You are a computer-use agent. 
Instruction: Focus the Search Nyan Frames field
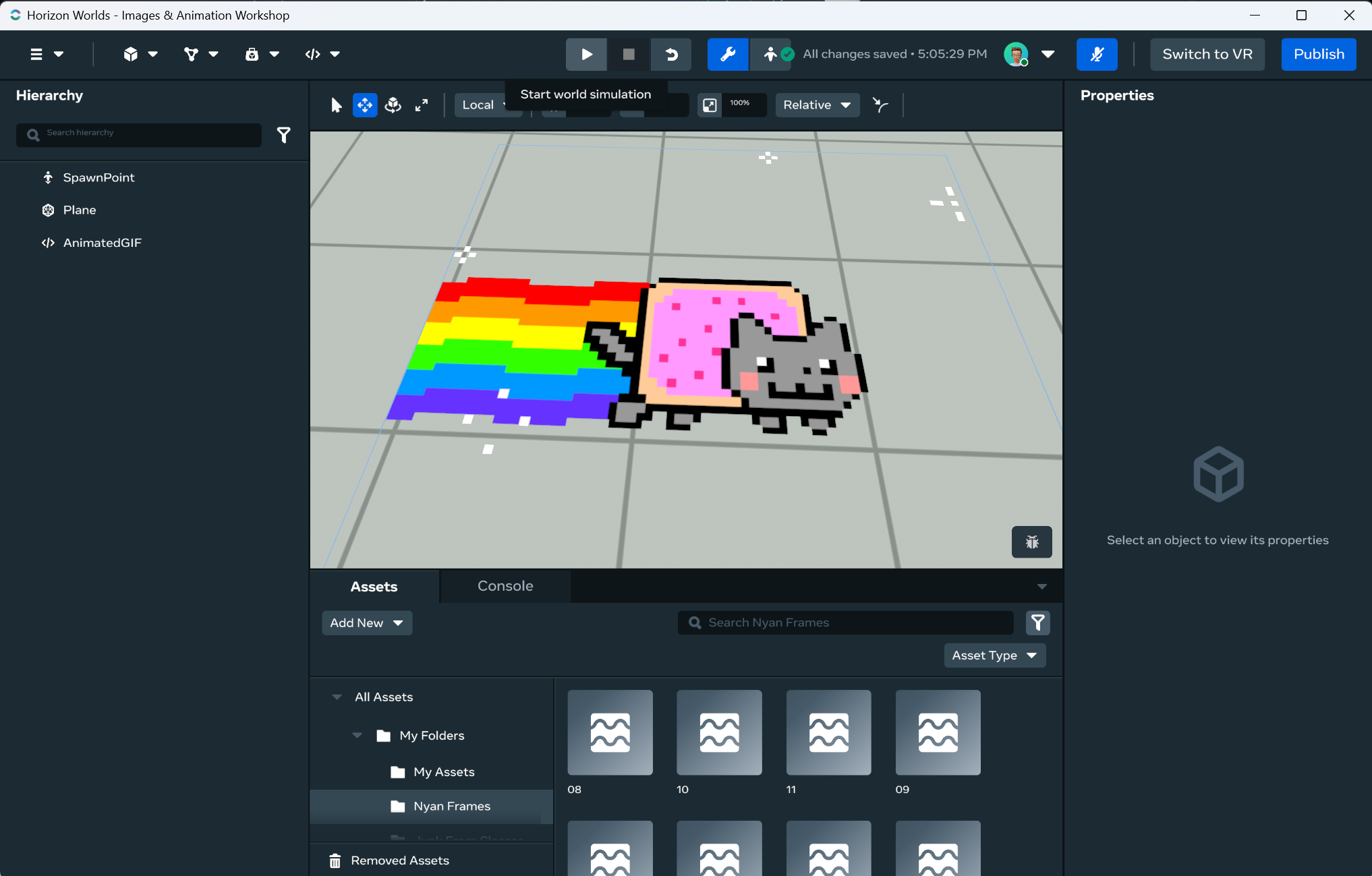[x=845, y=623]
